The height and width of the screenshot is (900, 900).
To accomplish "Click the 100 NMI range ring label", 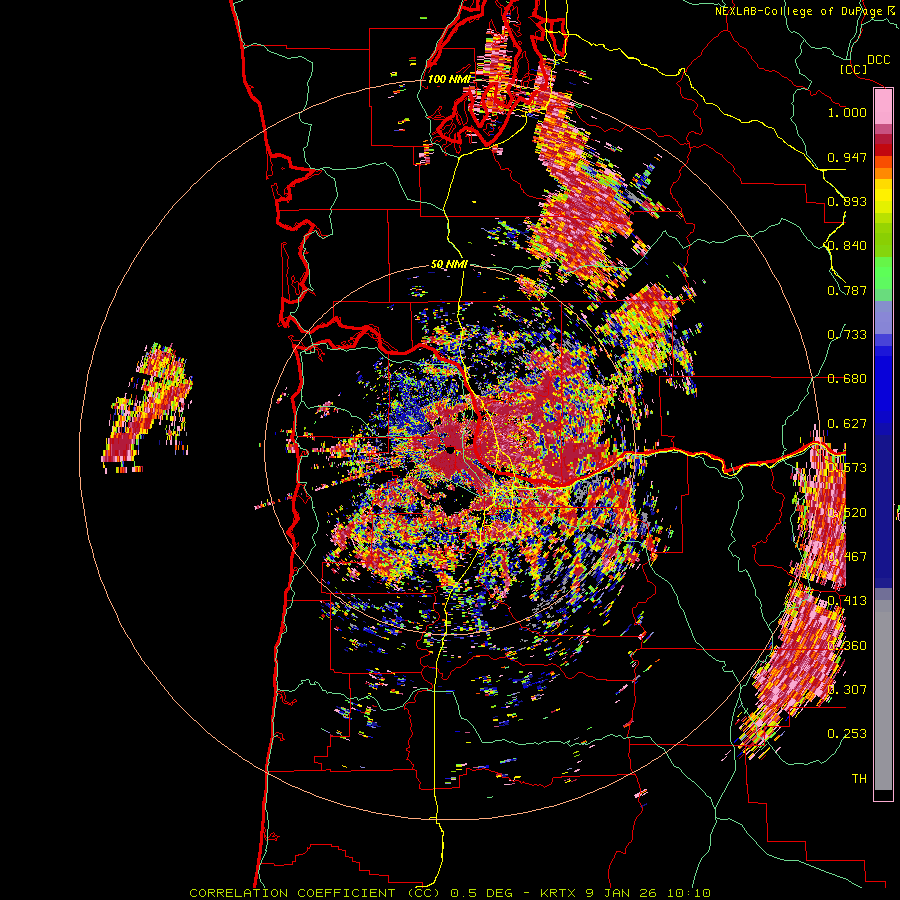I will pos(448,79).
